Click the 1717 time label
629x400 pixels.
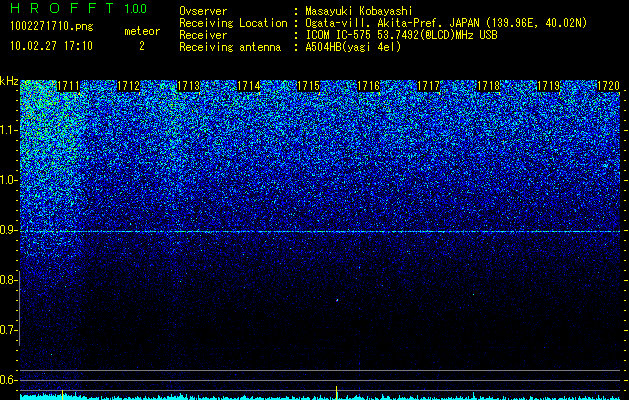[x=429, y=86]
